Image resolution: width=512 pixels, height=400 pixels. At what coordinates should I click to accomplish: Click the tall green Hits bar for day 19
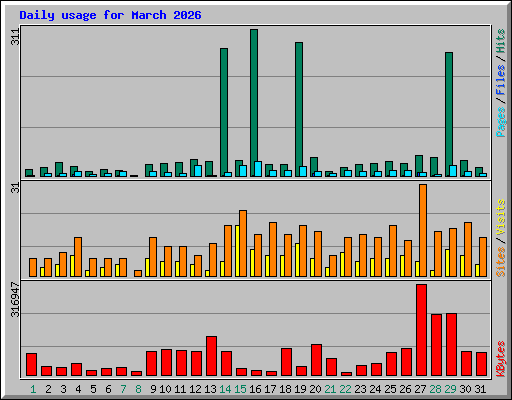coord(299,109)
